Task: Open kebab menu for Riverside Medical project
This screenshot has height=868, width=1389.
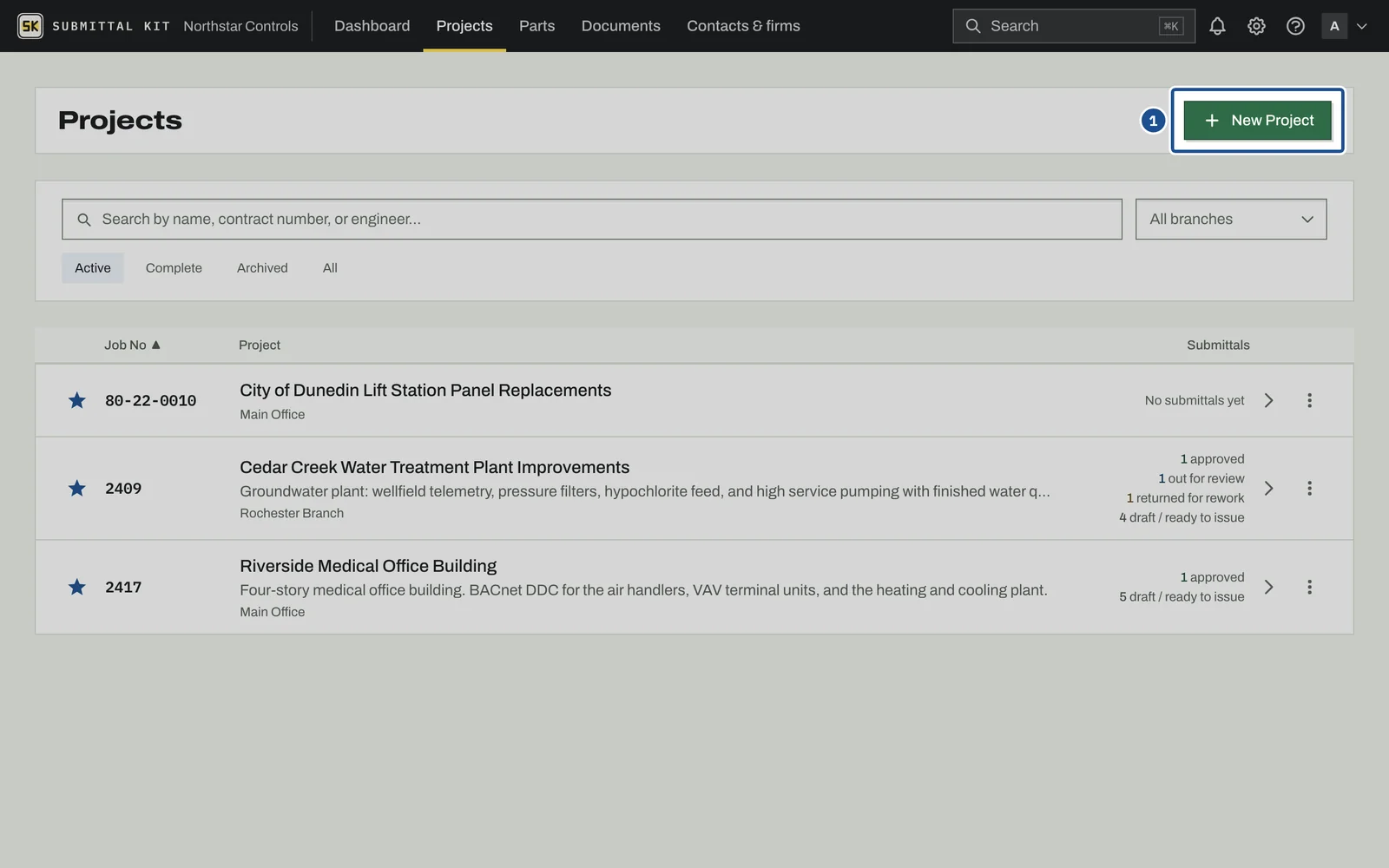Action: [x=1309, y=588]
